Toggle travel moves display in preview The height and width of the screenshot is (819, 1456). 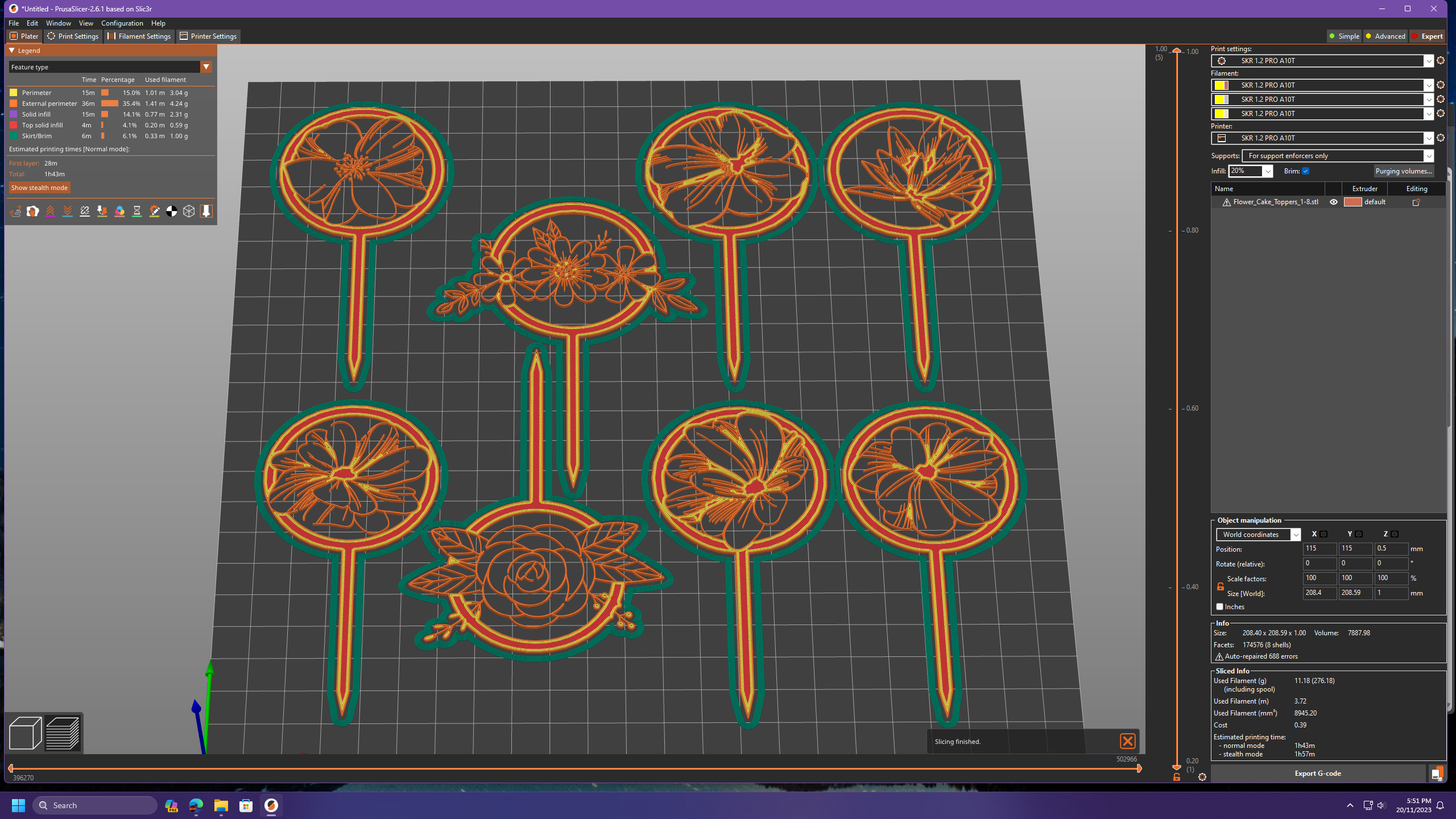pos(16,211)
